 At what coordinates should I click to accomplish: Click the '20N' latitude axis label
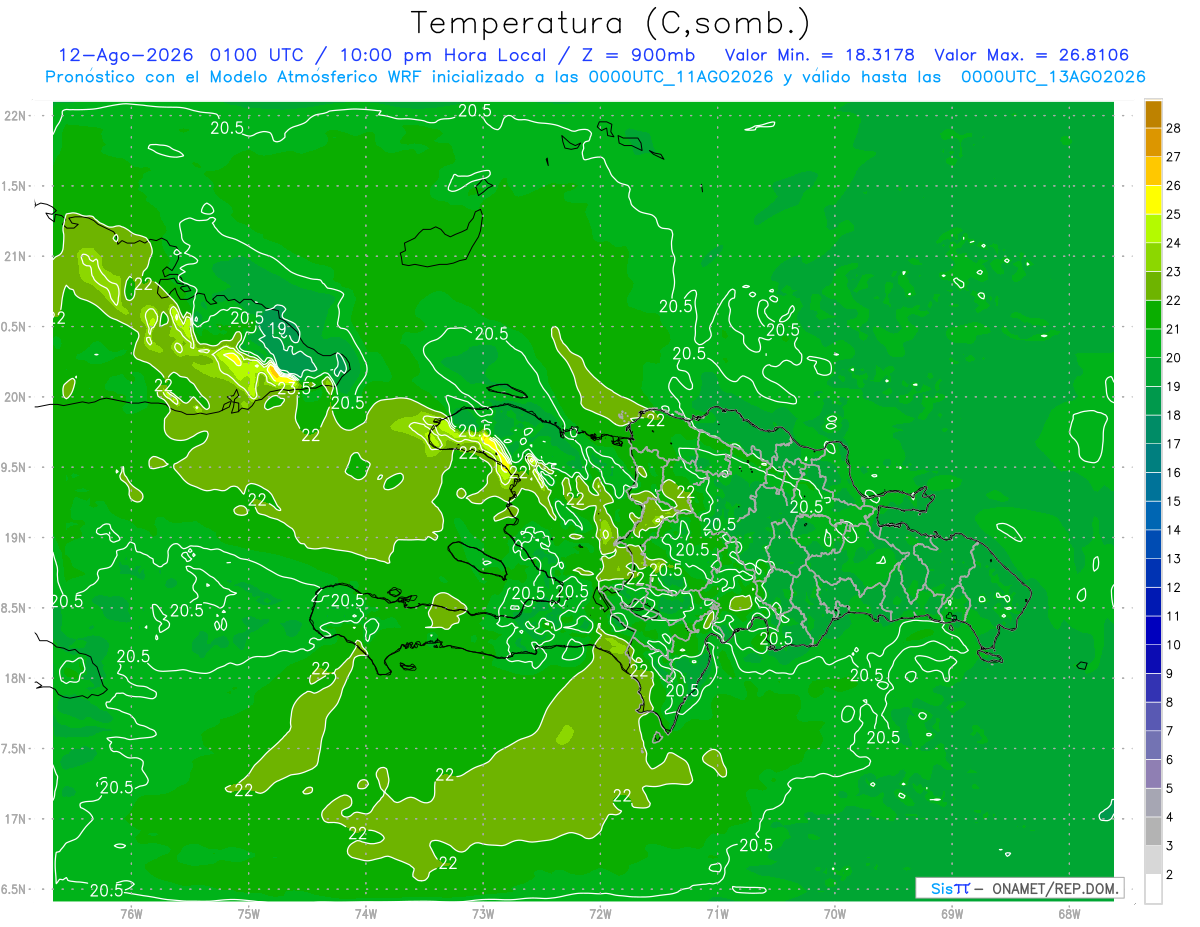[16, 397]
